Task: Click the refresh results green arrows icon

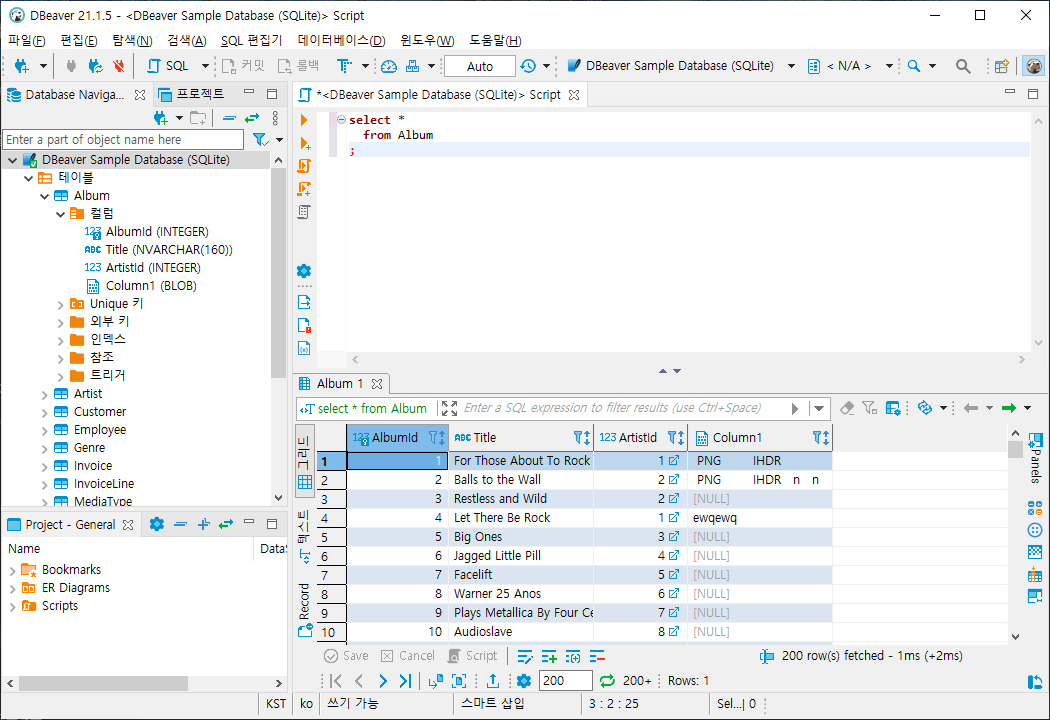Action: [x=607, y=680]
